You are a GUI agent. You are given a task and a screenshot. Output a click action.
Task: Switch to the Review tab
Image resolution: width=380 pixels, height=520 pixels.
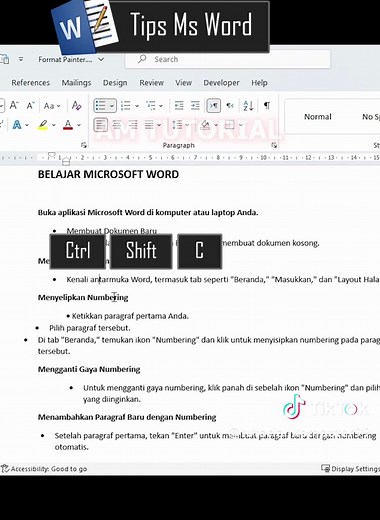151,83
